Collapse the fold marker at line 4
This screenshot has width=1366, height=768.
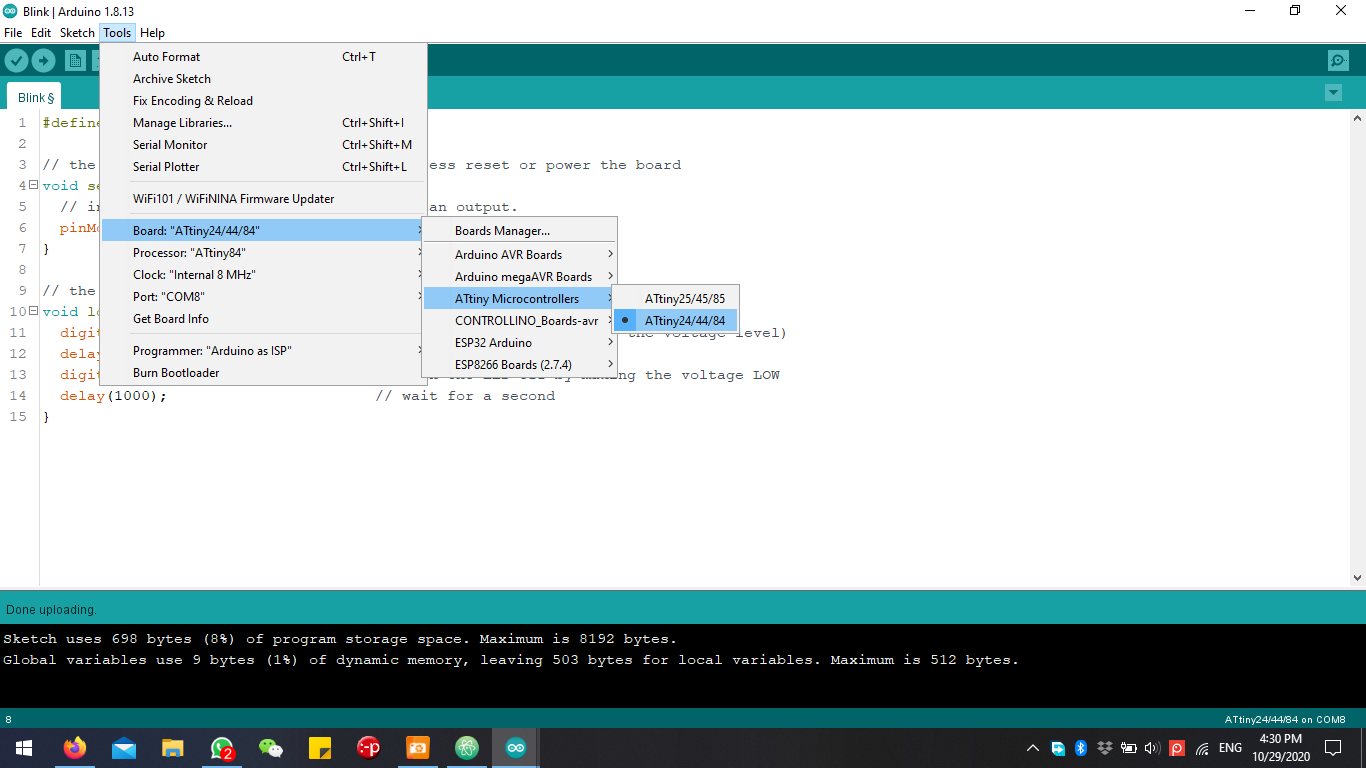point(33,185)
